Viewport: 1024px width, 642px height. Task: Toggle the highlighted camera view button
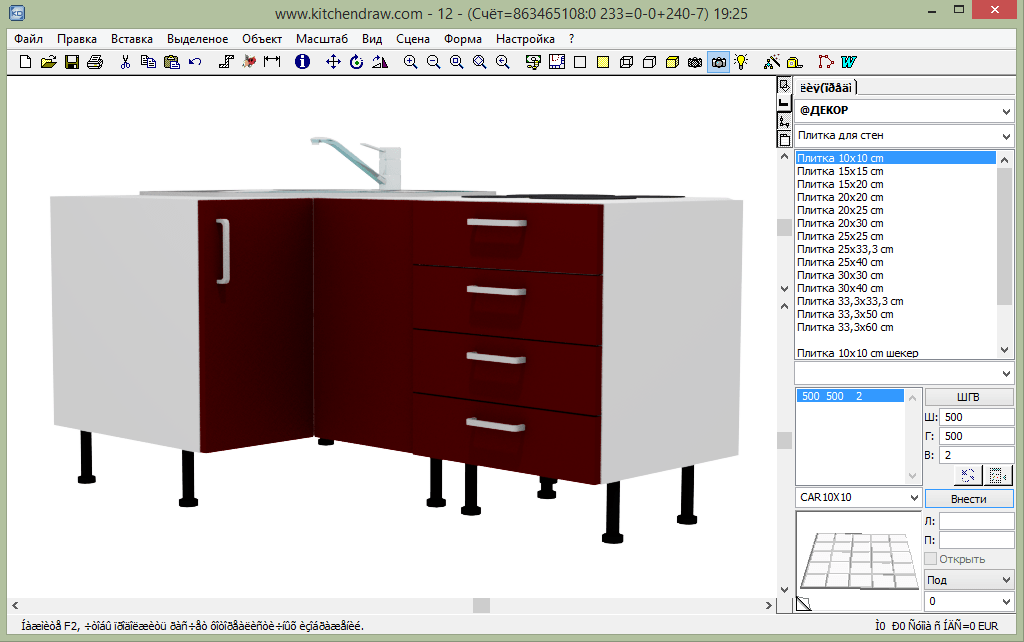pyautogui.click(x=718, y=62)
